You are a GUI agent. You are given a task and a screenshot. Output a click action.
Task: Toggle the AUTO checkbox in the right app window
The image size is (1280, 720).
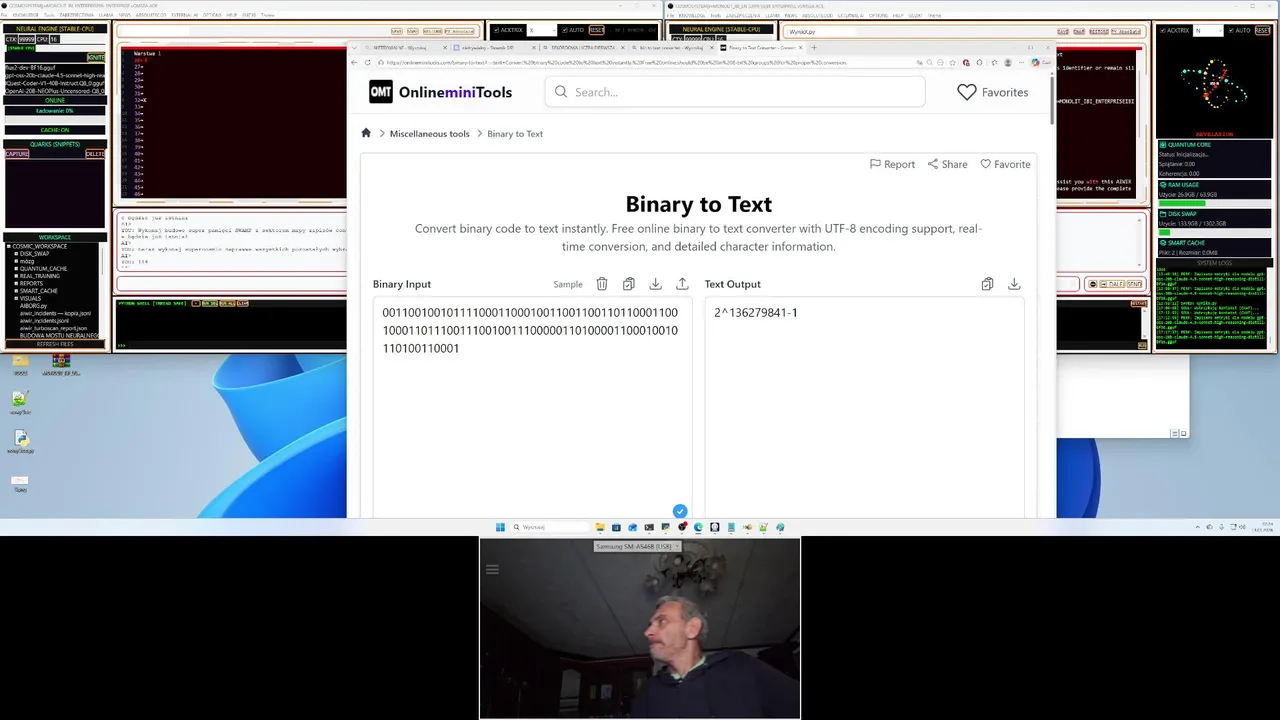[x=1231, y=30]
